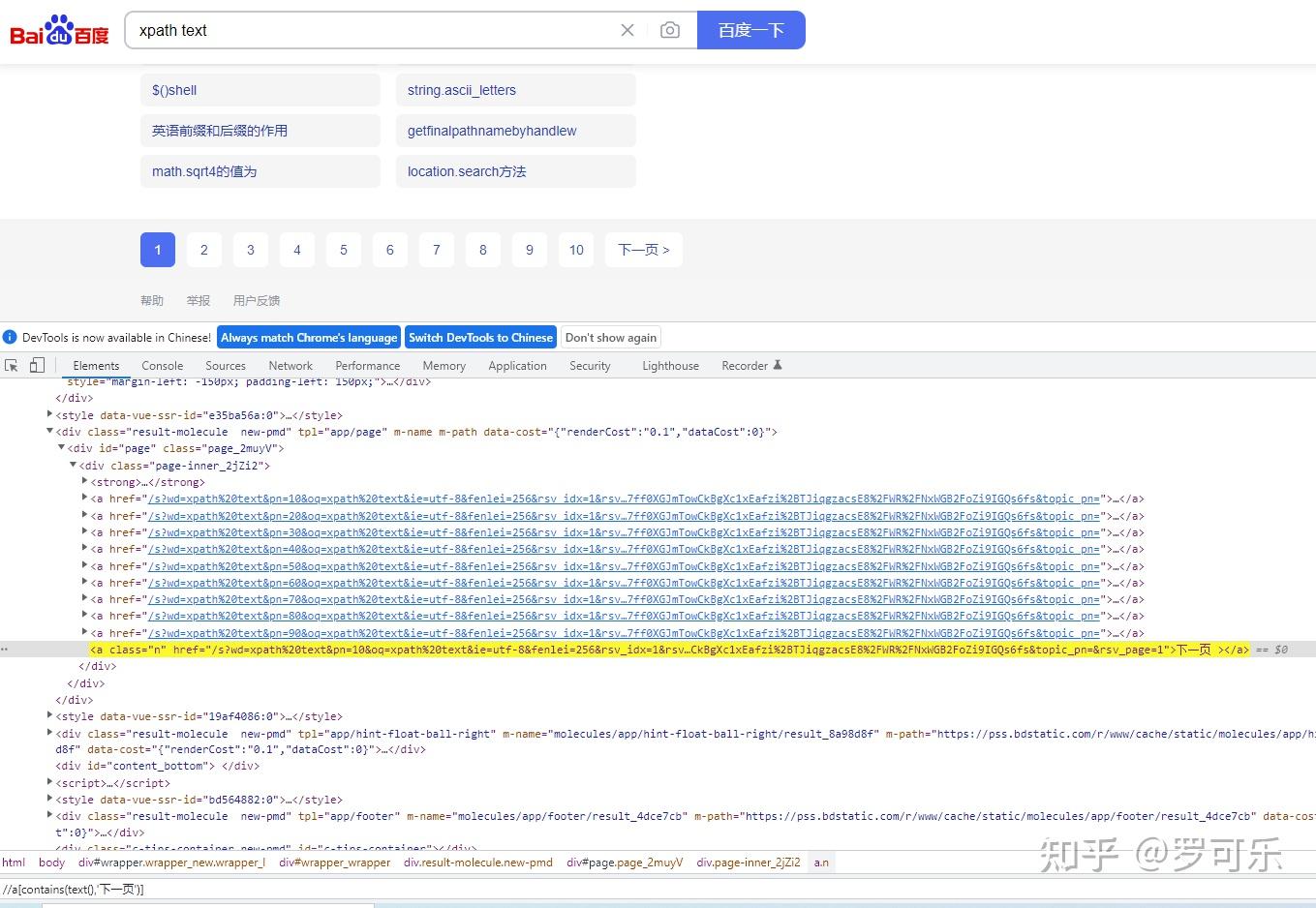Click Don't show again
Viewport: 1316px width, 908px height.
click(x=610, y=337)
